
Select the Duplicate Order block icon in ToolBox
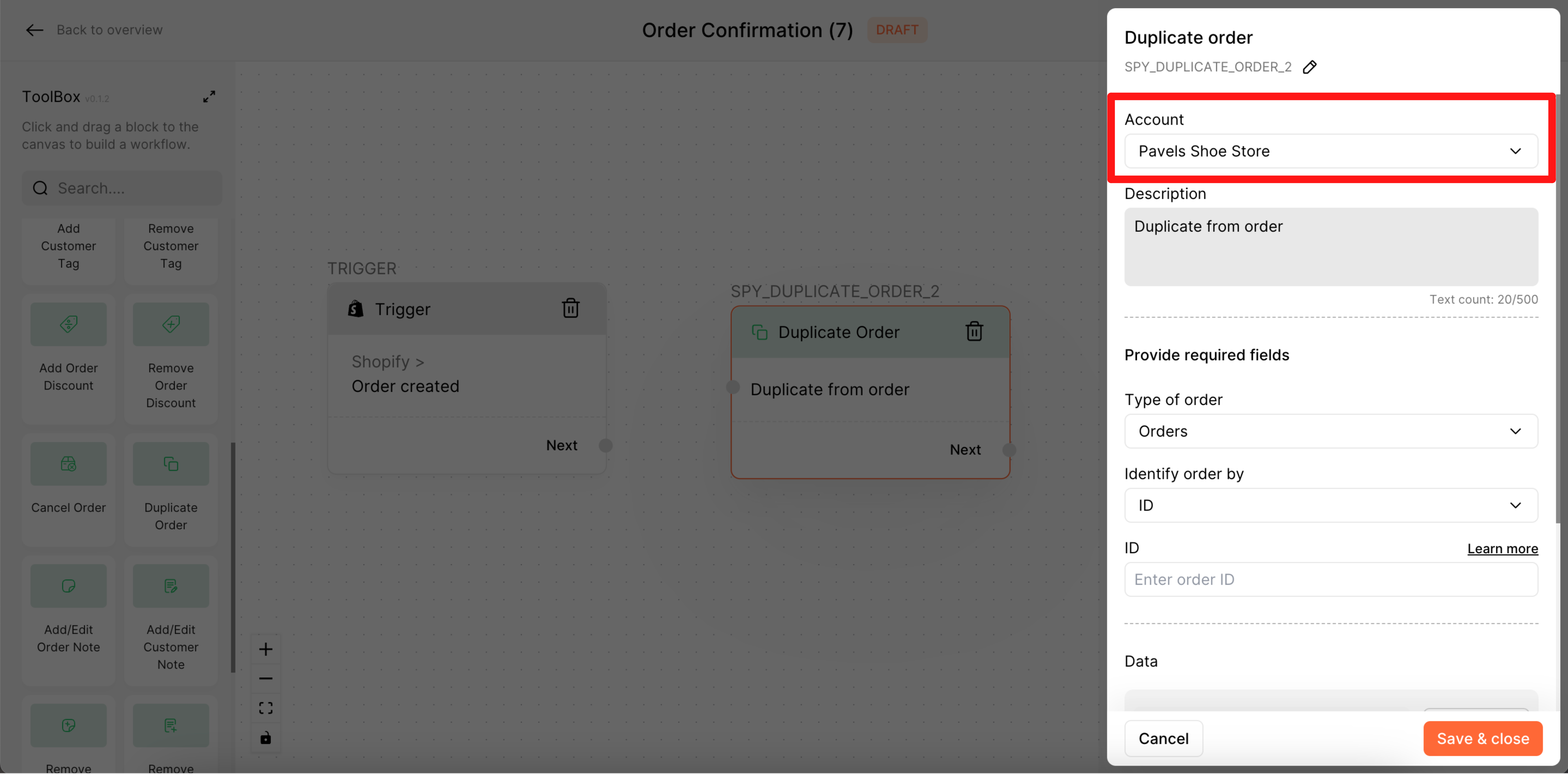tap(171, 464)
